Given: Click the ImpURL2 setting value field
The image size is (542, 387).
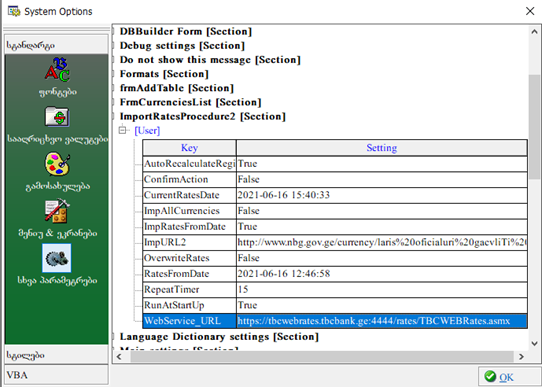Looking at the screenshot, I should click(x=382, y=242).
